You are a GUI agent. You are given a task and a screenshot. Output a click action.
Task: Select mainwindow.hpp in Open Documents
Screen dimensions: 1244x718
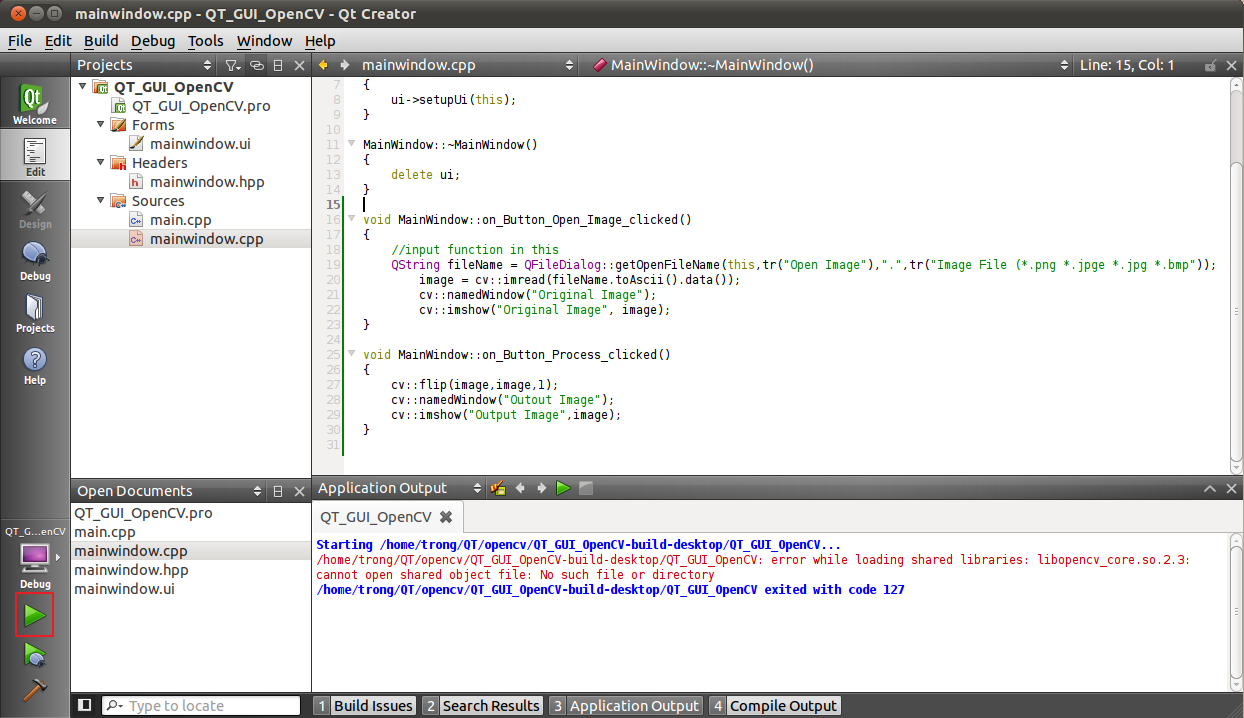[131, 570]
